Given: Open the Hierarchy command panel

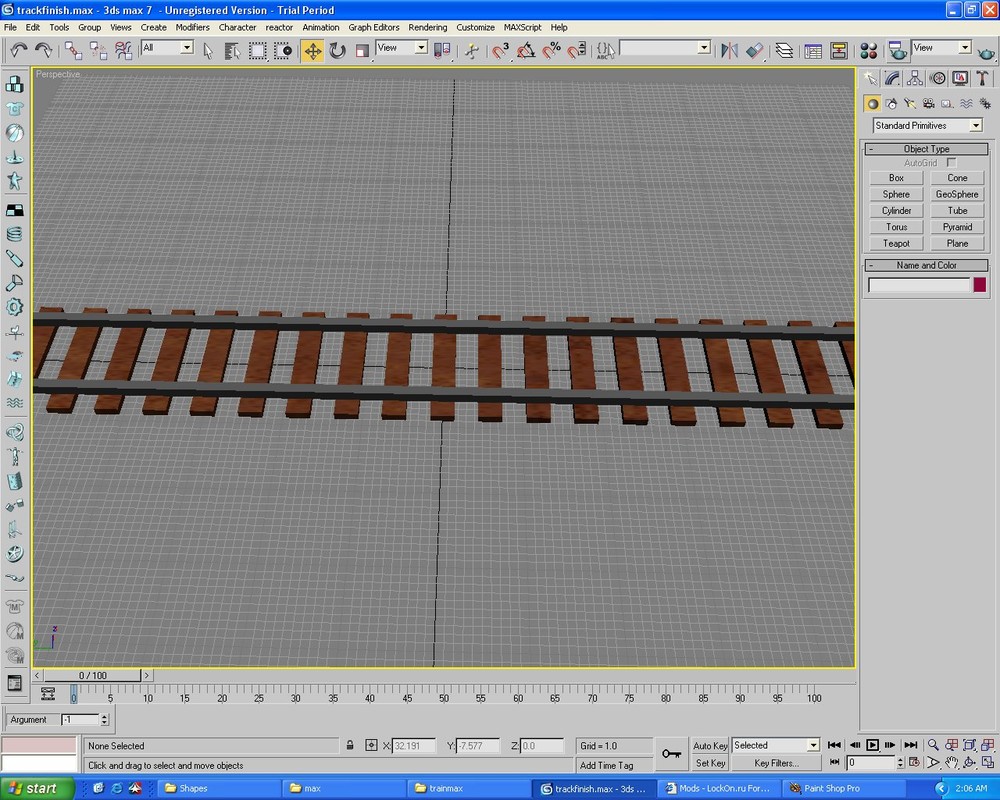Looking at the screenshot, I should pyautogui.click(x=914, y=78).
